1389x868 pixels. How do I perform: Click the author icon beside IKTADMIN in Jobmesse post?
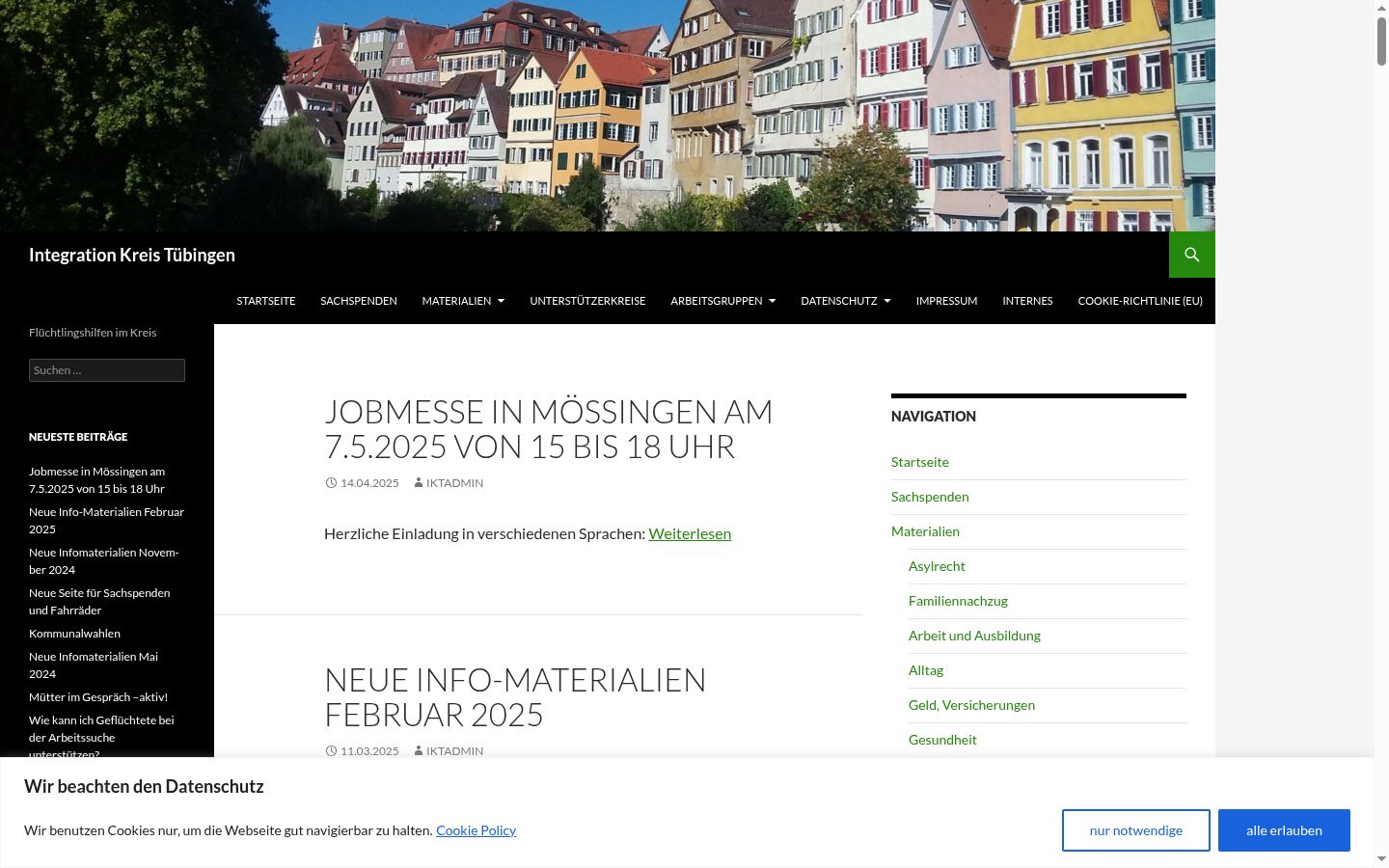[x=418, y=483]
